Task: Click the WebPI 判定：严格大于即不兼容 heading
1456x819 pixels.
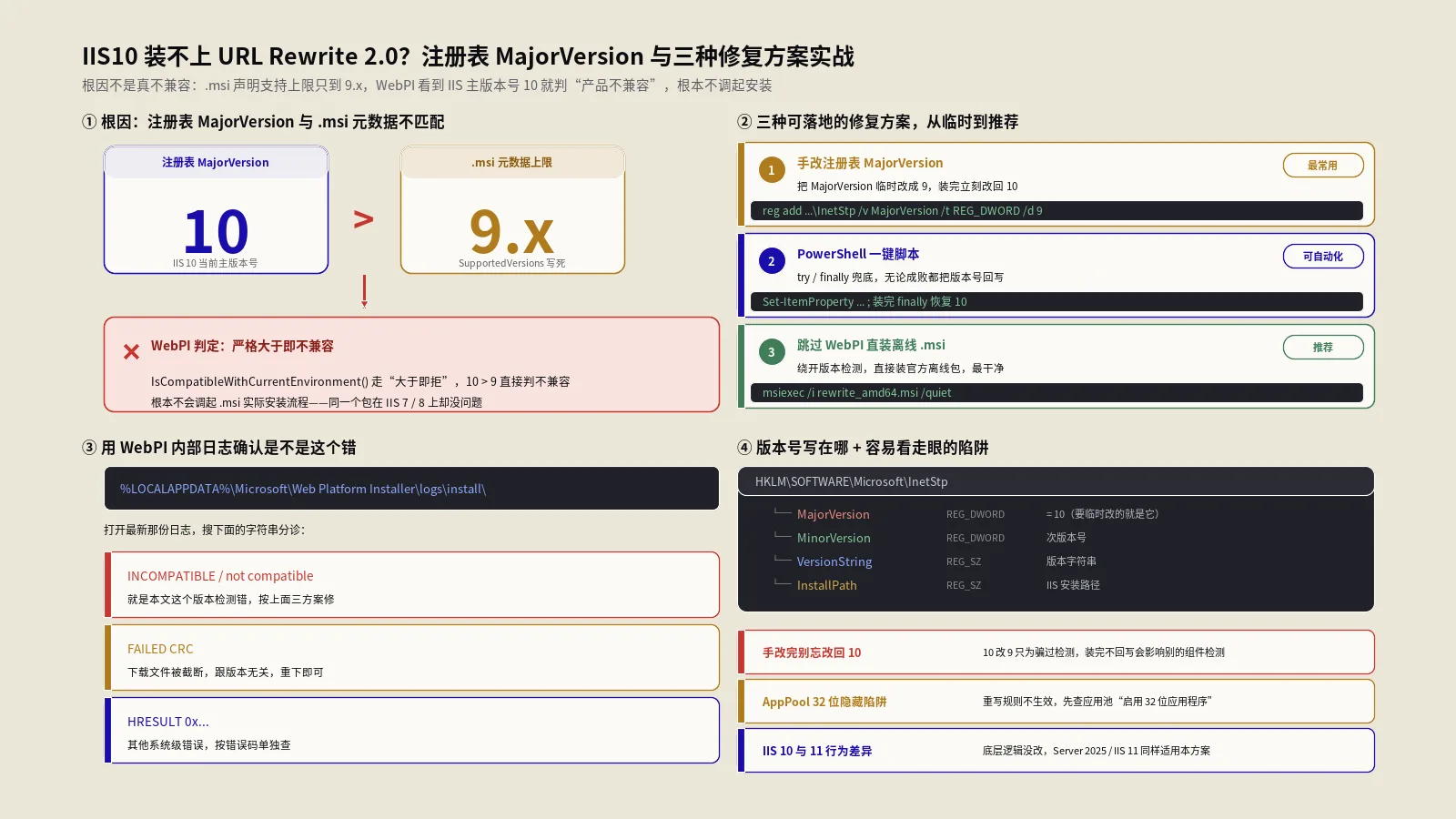Action: click(242, 346)
